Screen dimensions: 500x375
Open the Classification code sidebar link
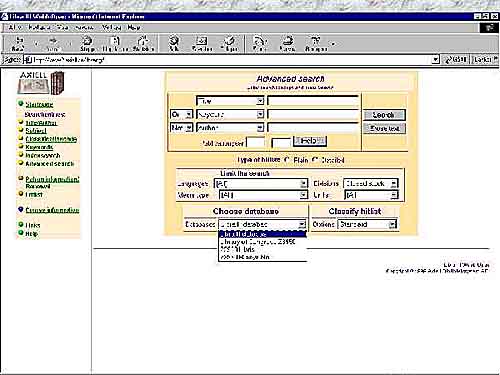coord(51,139)
